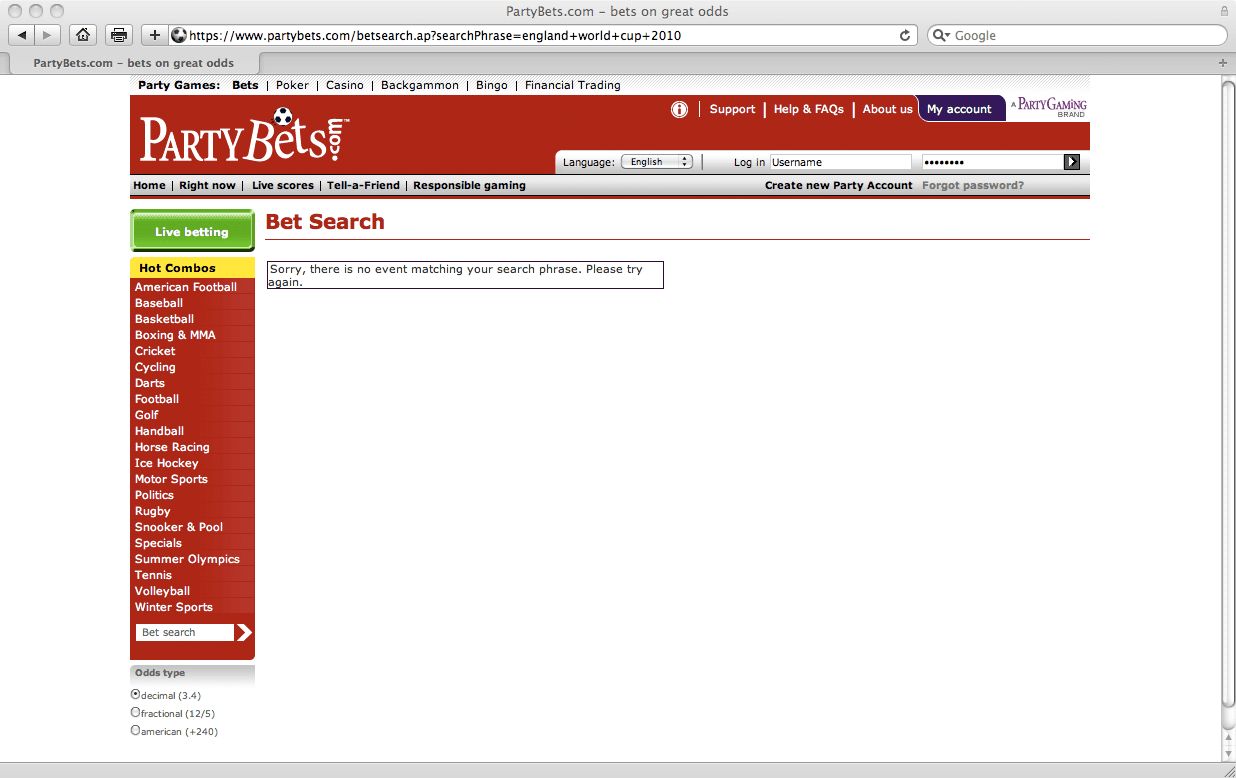
Task: Go forward with Safari's forward arrow
Action: [48, 35]
